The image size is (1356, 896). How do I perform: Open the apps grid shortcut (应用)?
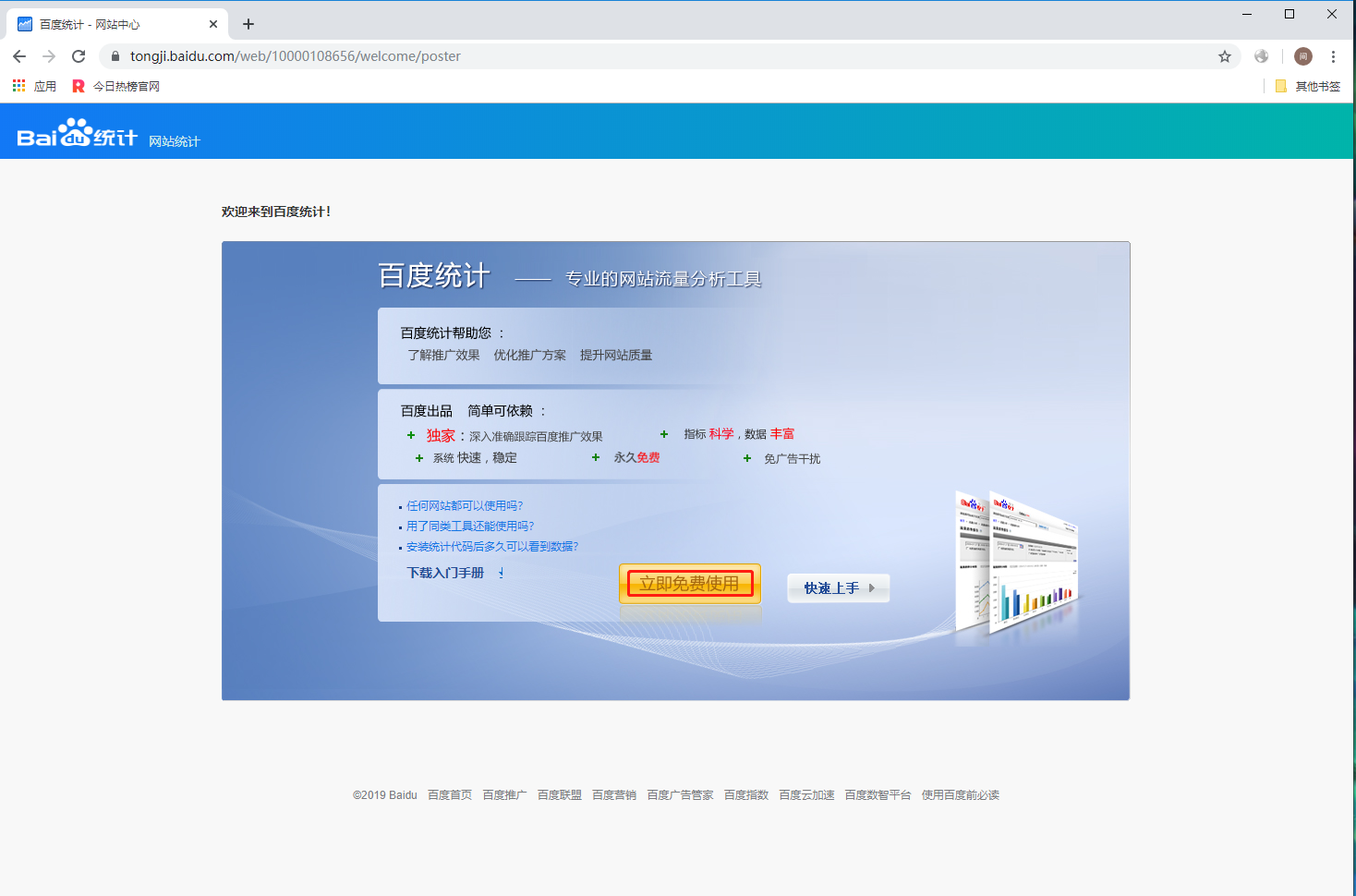[x=34, y=86]
